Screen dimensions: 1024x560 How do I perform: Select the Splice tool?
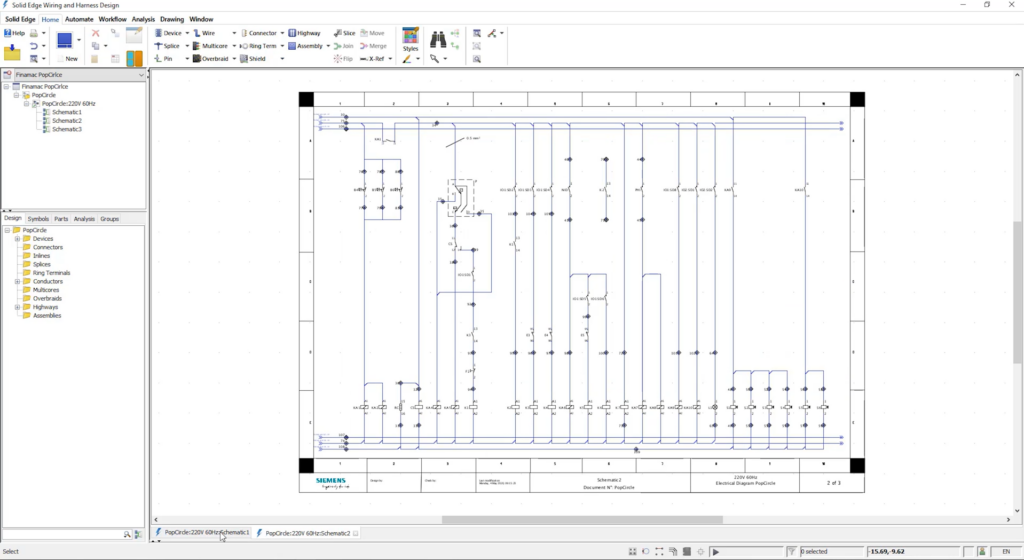(x=167, y=46)
